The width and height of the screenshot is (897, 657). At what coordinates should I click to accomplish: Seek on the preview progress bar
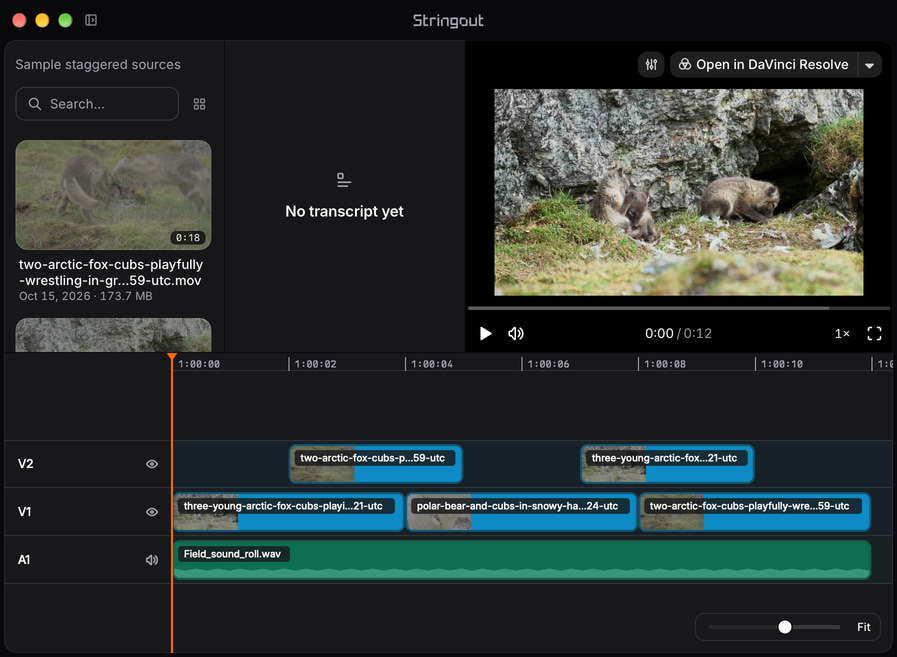(x=679, y=308)
